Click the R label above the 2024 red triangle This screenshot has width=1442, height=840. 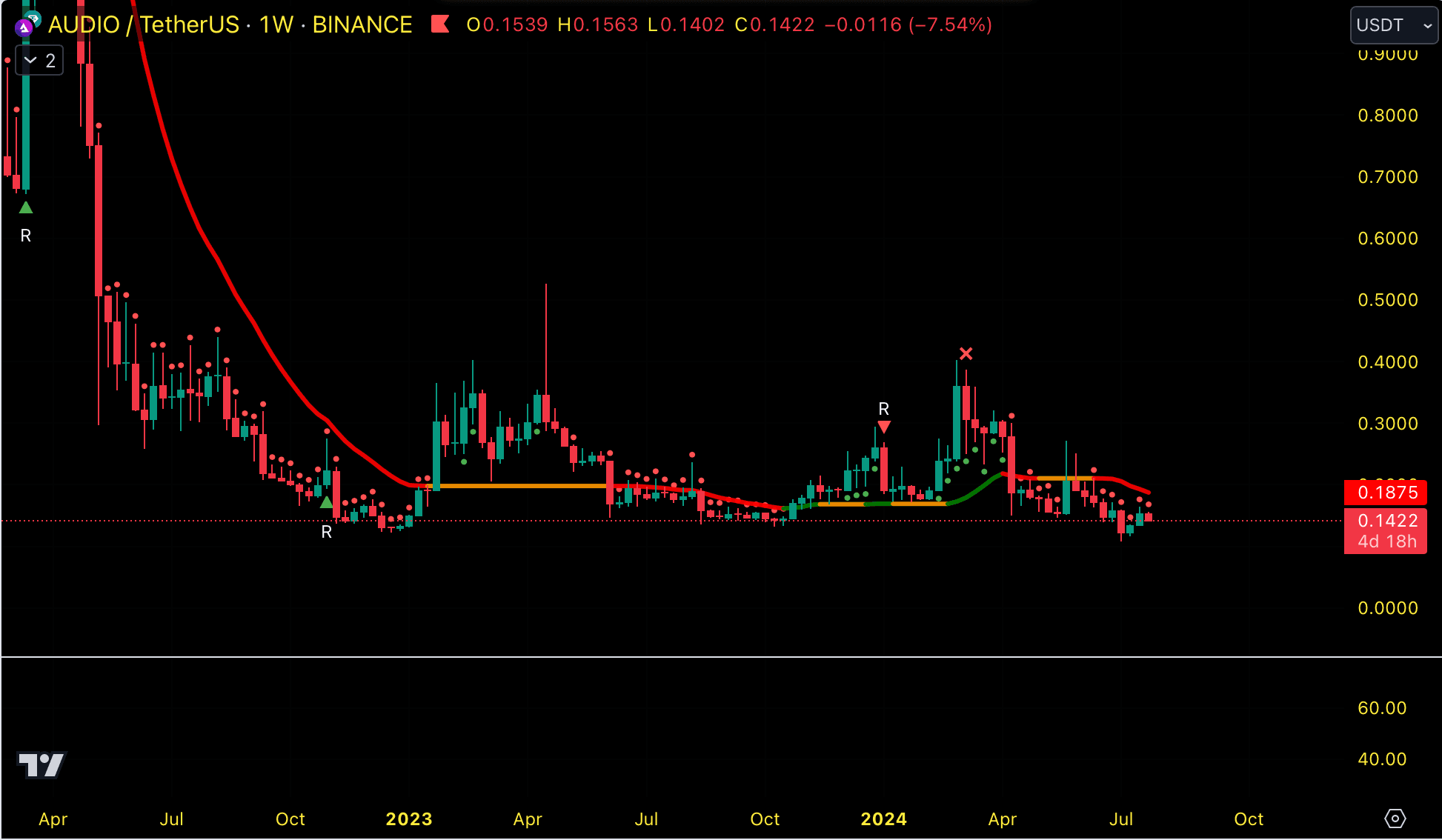884,409
